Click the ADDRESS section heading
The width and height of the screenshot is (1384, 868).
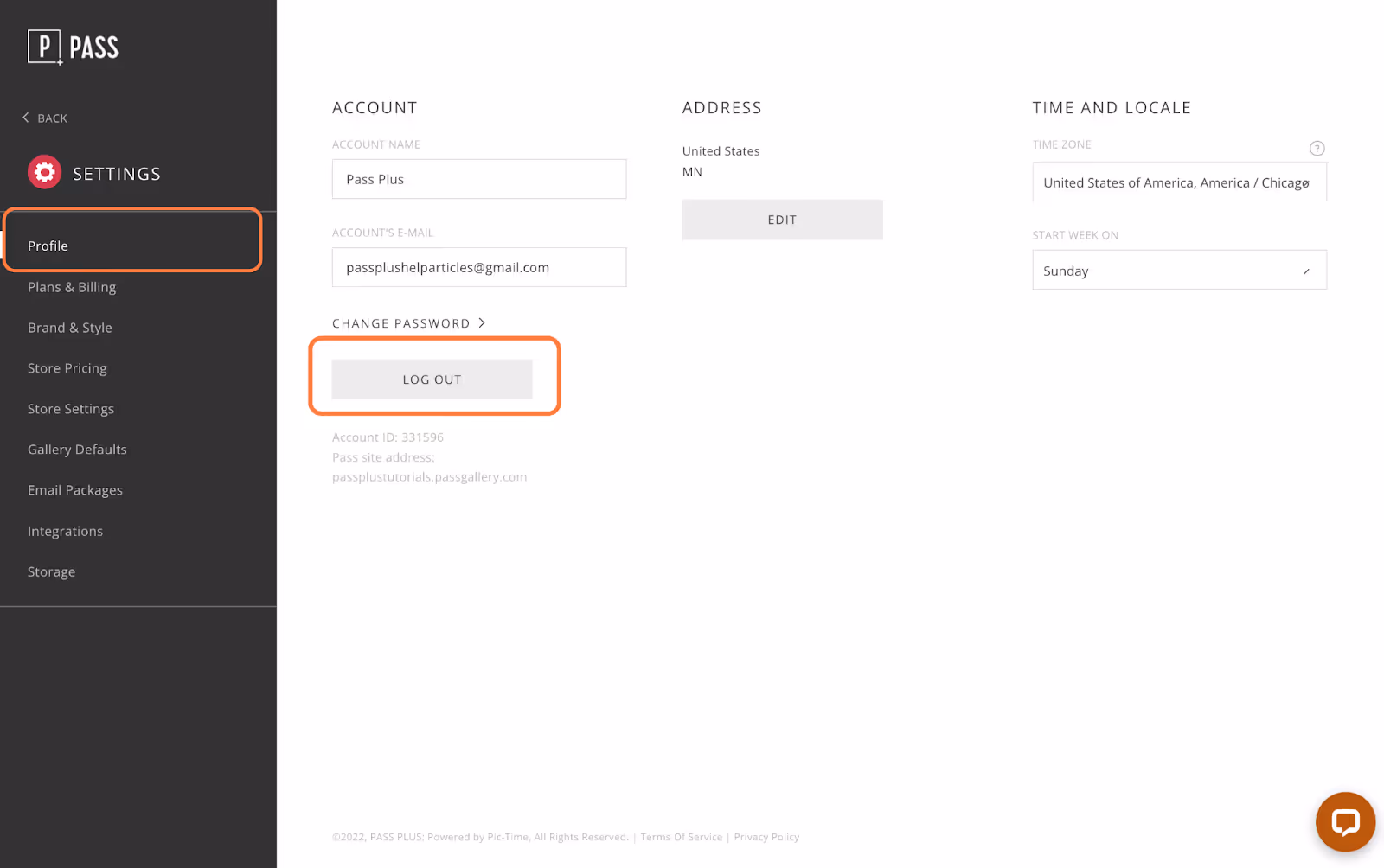click(721, 108)
